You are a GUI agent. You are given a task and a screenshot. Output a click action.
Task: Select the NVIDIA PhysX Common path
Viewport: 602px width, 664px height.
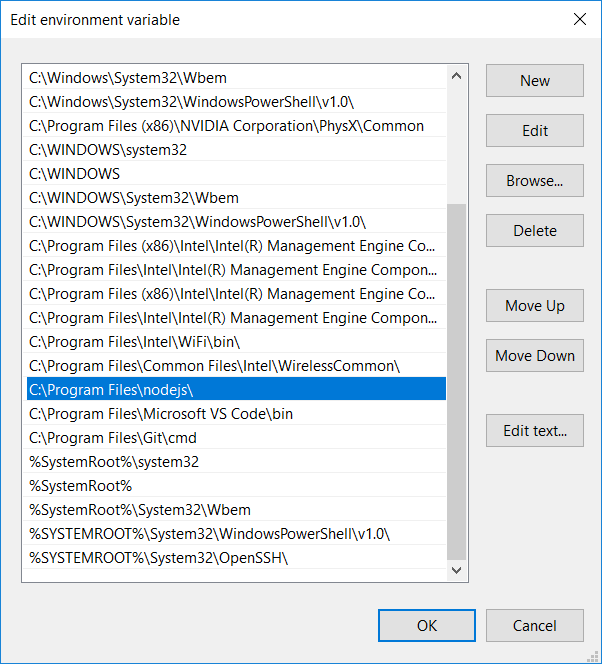236,126
